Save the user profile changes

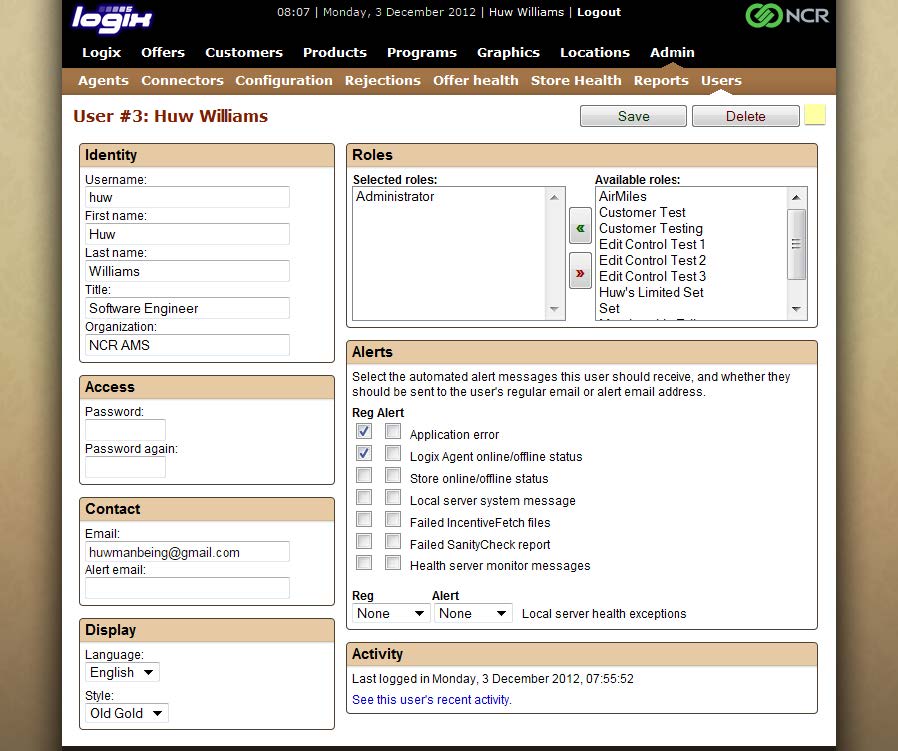tap(632, 116)
